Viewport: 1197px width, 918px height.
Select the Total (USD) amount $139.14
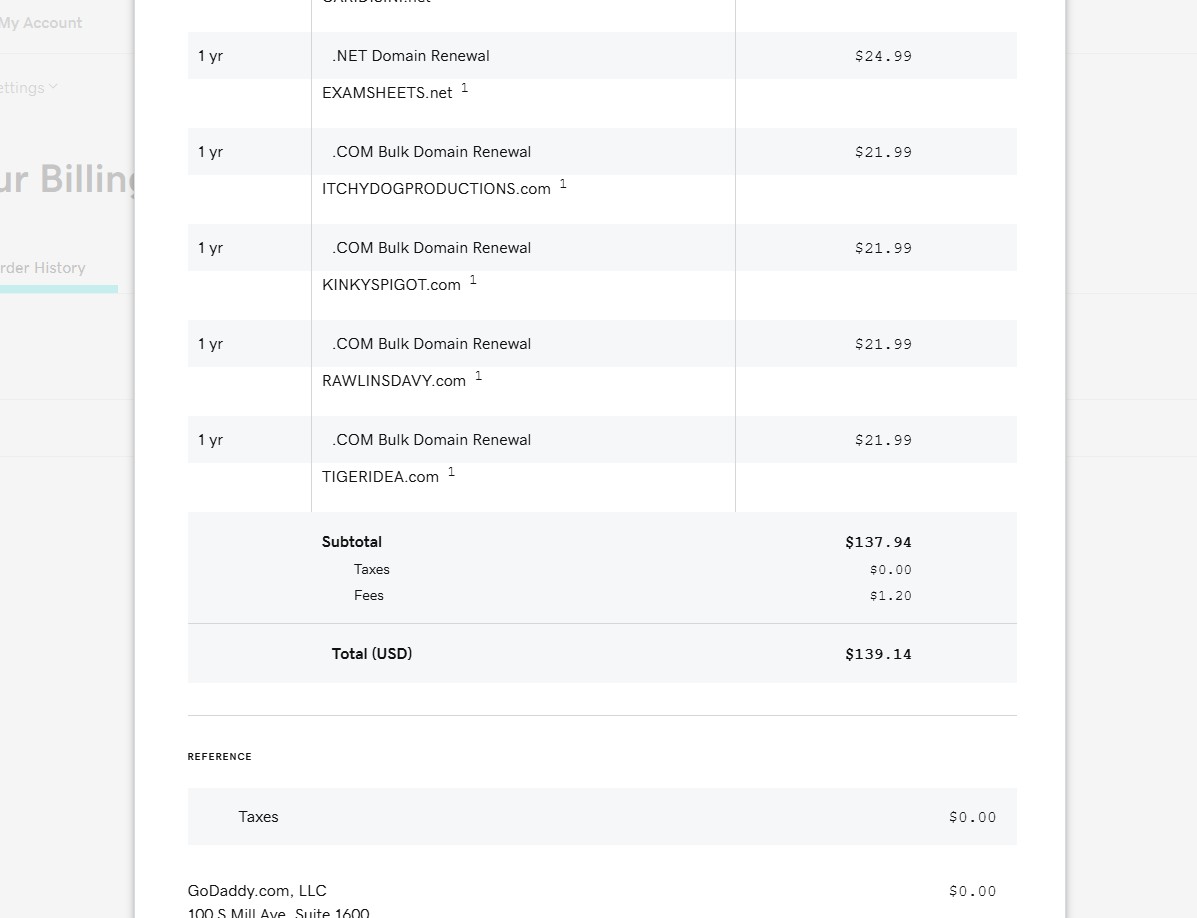coord(878,654)
